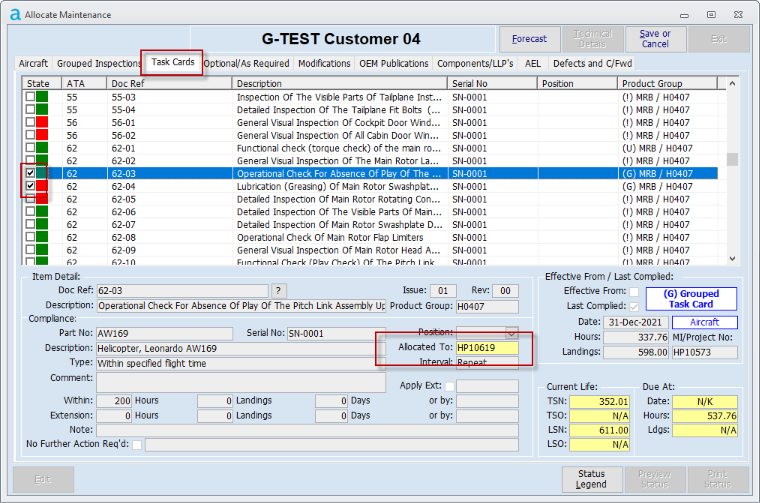Sort by the Doc Ref column header
The width and height of the screenshot is (760, 503).
[169, 83]
